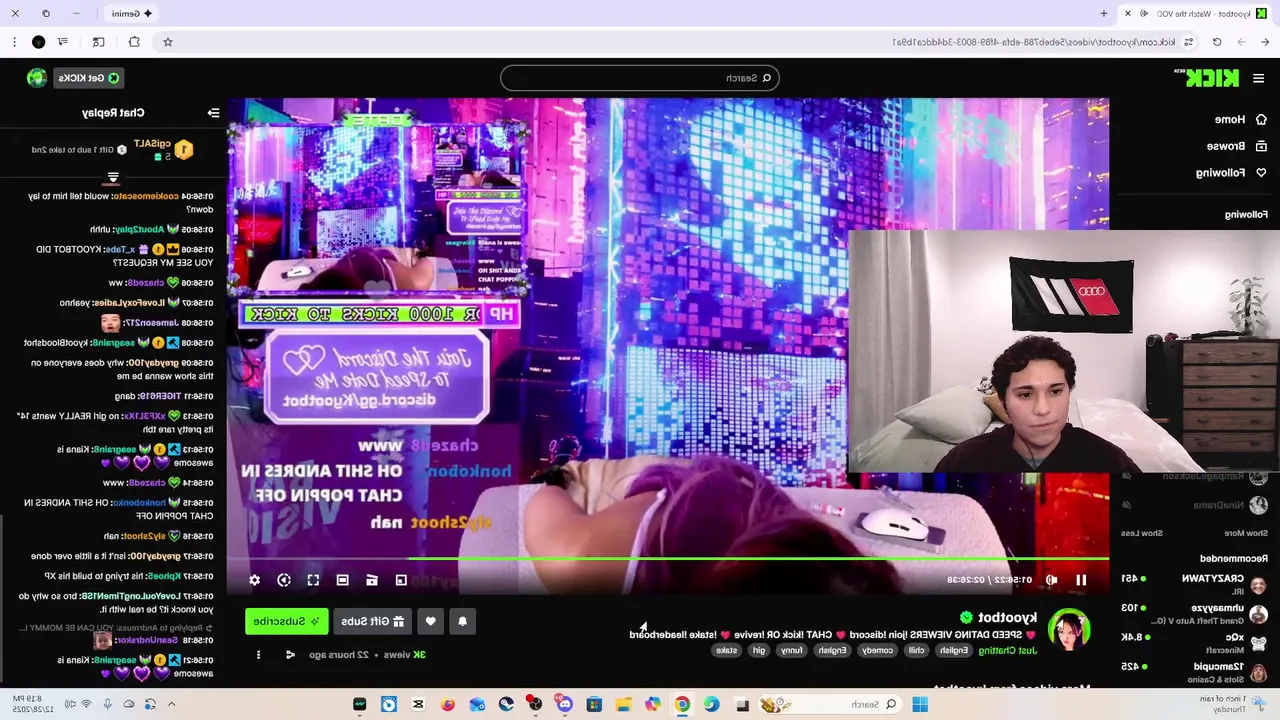Click the Get KICKs button

coord(88,78)
